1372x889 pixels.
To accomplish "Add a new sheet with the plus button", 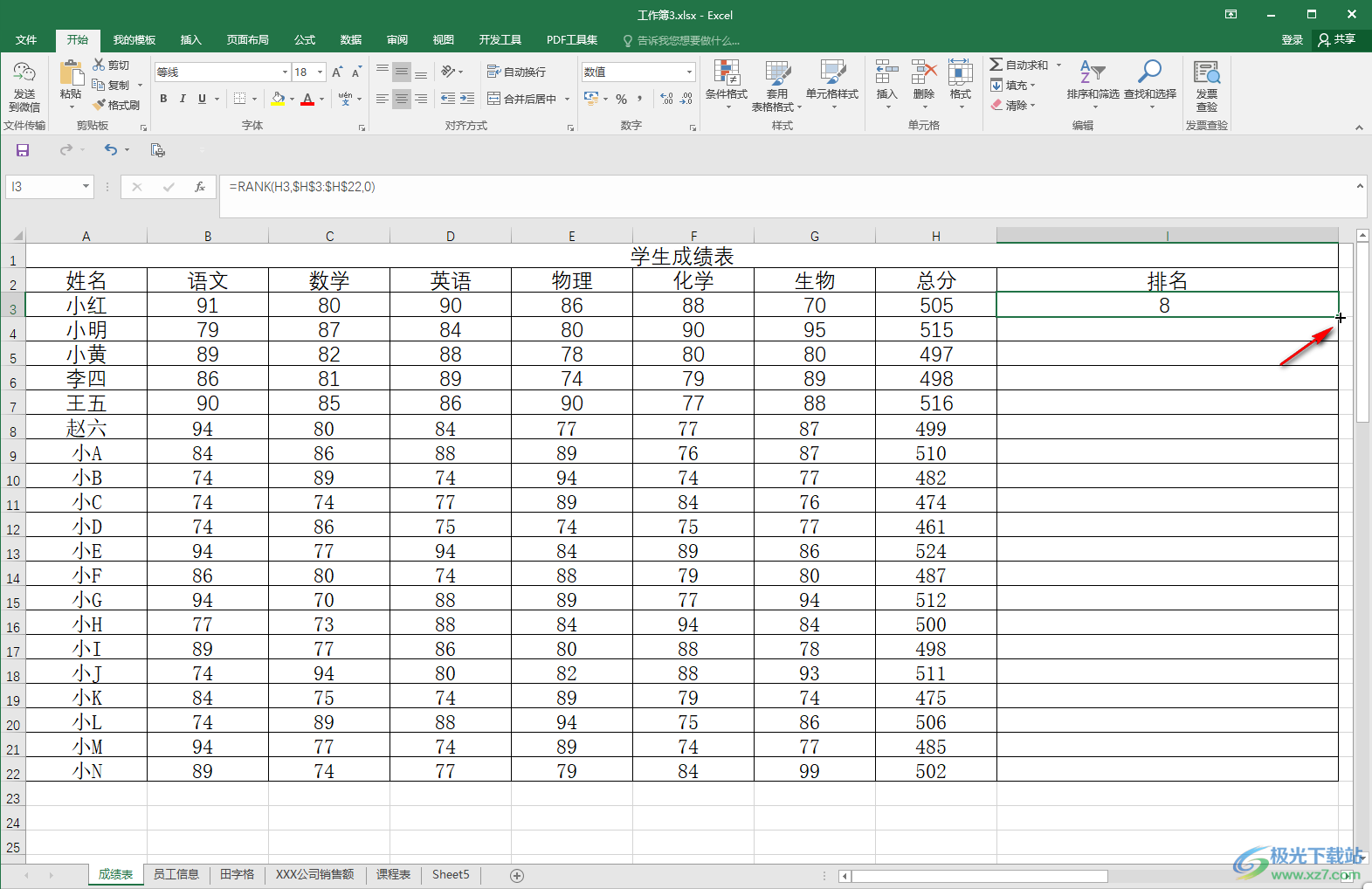I will [x=517, y=875].
